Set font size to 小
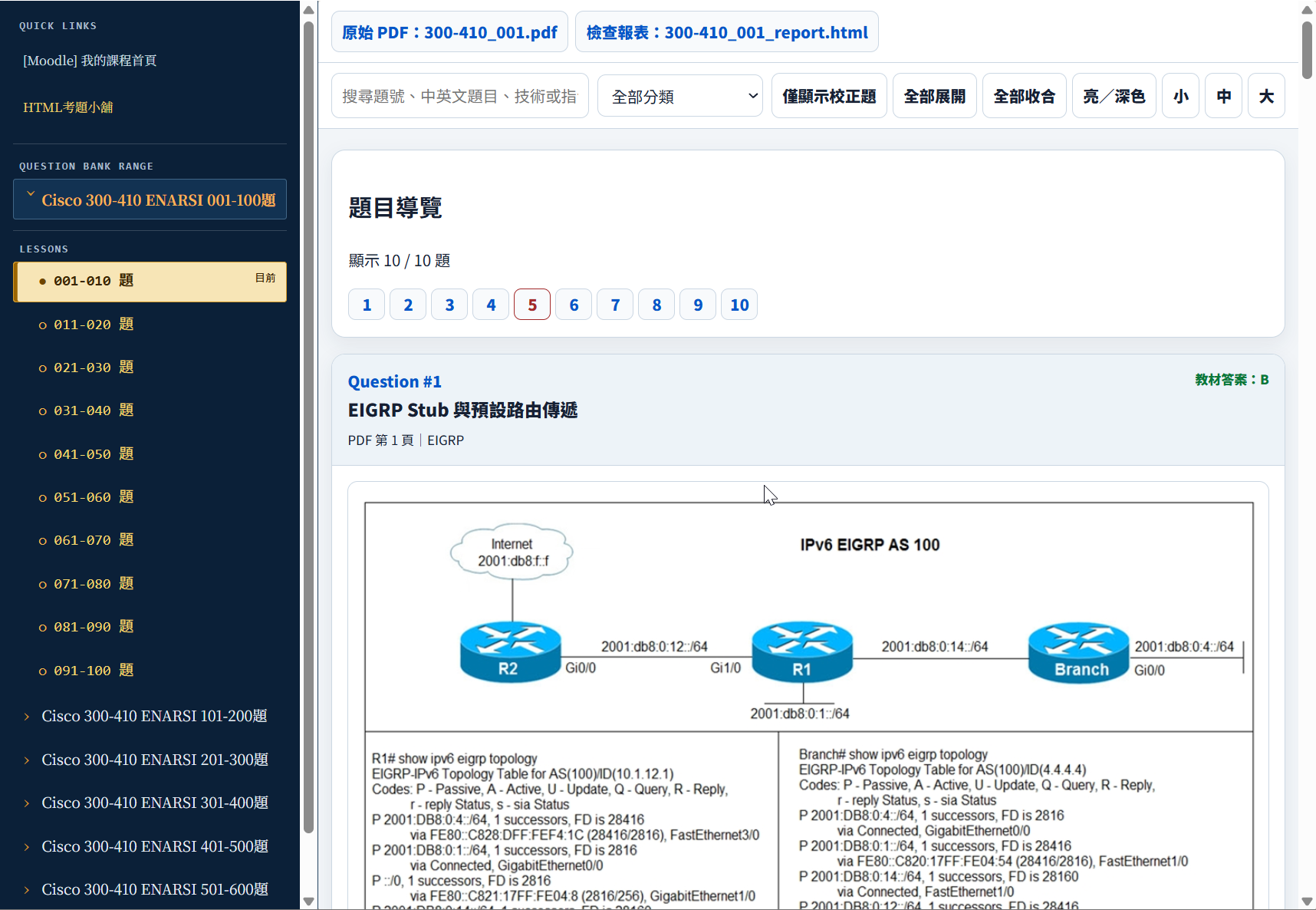The image size is (1316, 910). click(1180, 96)
